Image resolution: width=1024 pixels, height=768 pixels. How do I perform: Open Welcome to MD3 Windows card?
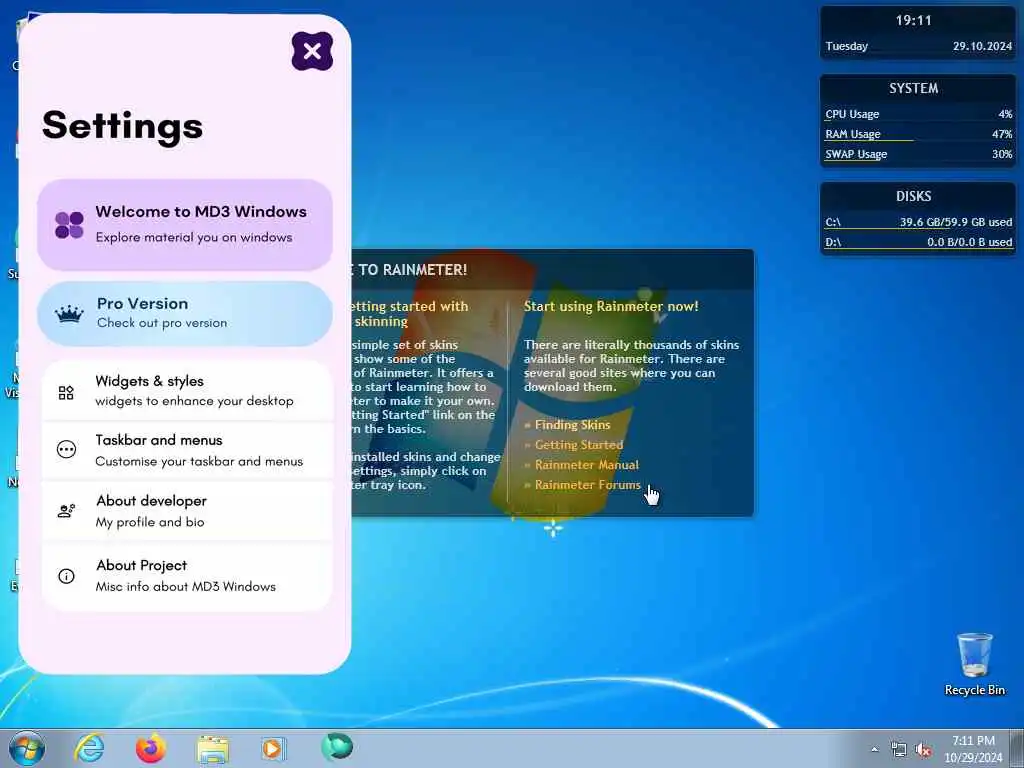(185, 225)
